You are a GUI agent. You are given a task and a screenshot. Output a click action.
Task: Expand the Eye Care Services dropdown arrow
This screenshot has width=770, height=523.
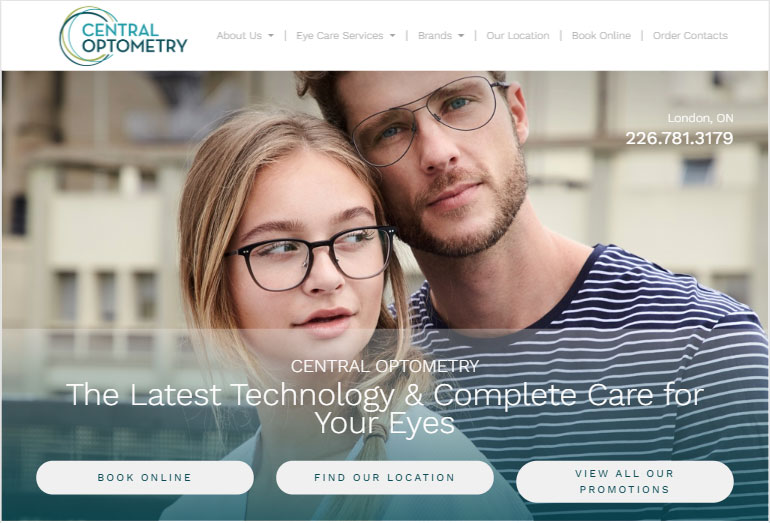pos(392,36)
